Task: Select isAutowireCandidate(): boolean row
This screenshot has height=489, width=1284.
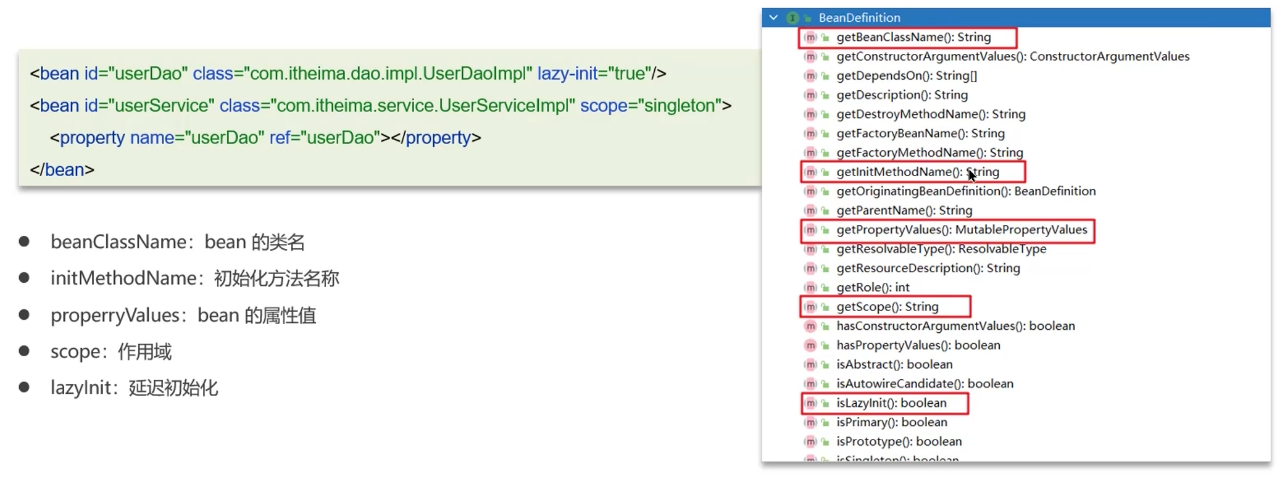Action: pyautogui.click(x=925, y=383)
